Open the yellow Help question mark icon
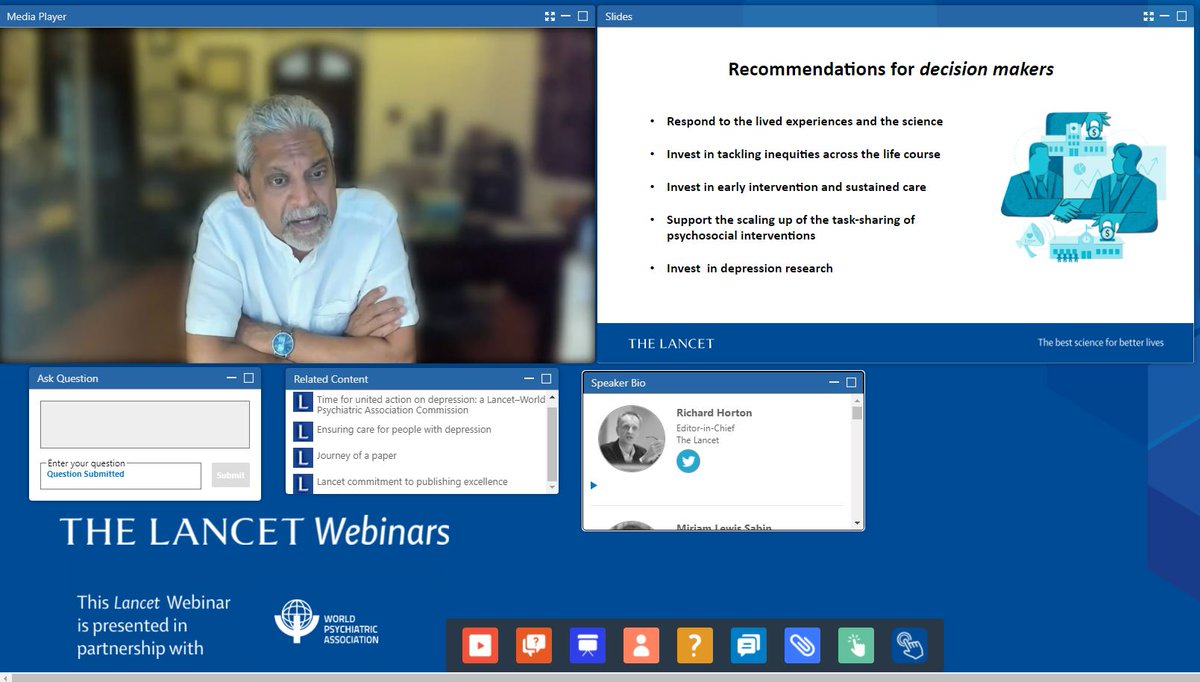The image size is (1200, 682). (694, 645)
